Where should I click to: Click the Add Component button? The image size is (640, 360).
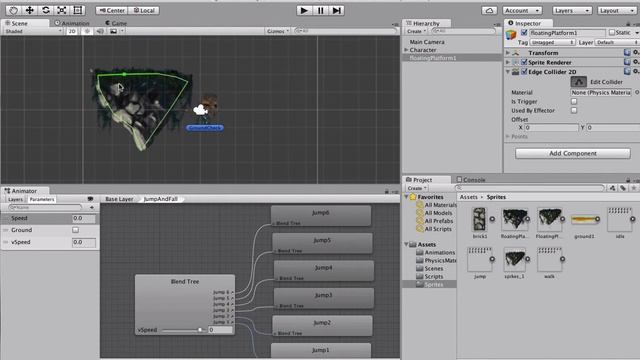coord(573,153)
